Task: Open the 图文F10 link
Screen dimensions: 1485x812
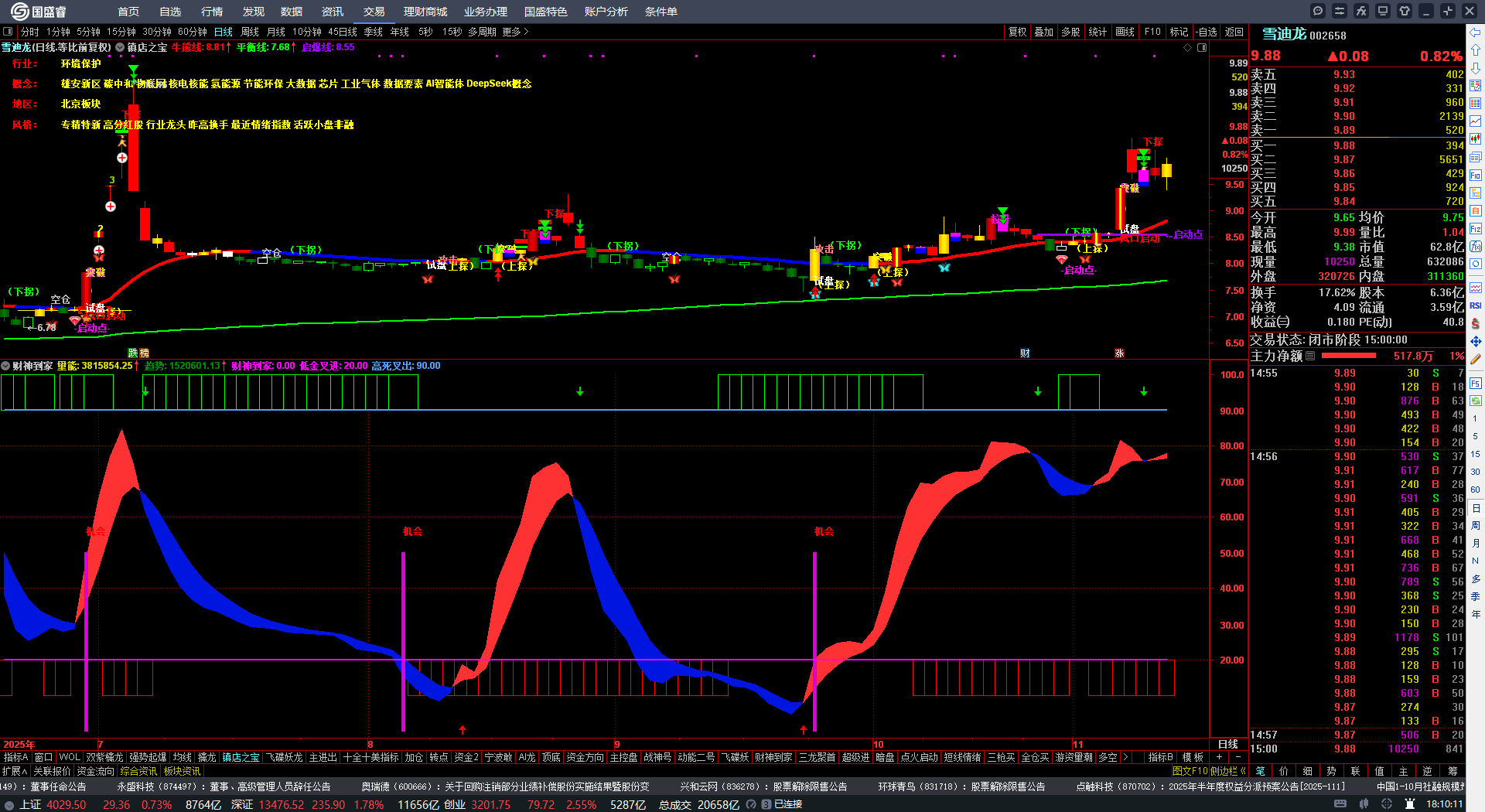Action: [x=1190, y=771]
